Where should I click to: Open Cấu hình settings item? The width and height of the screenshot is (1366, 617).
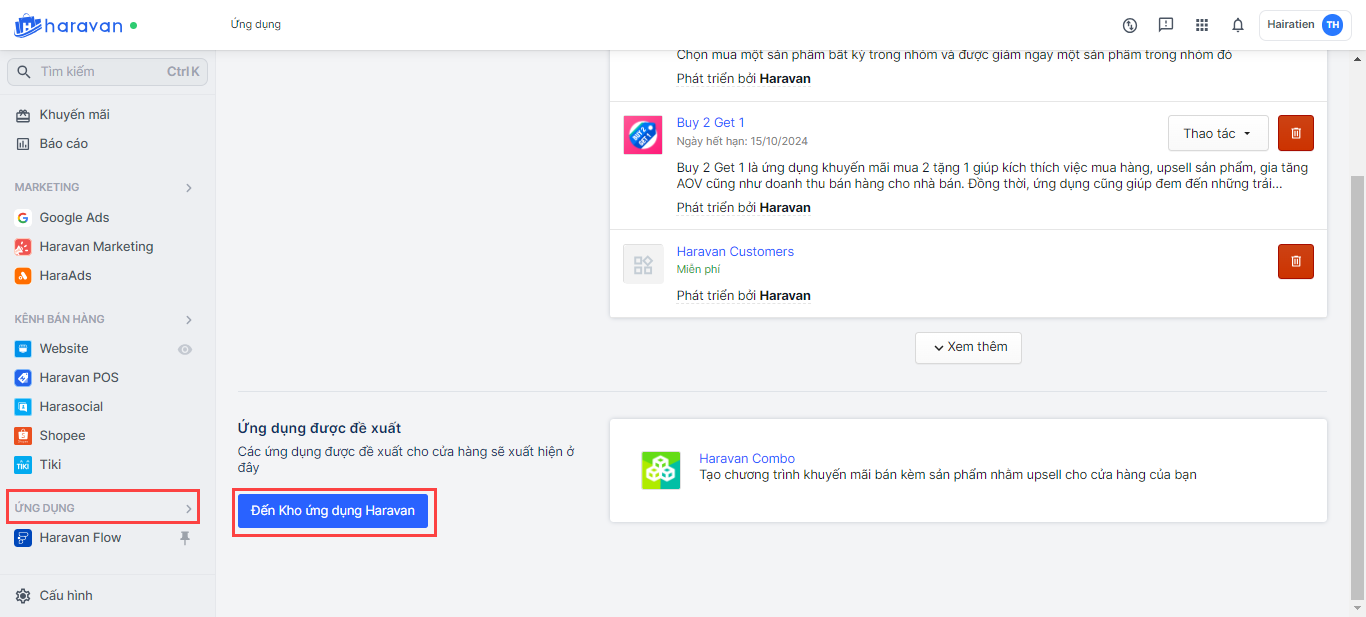(x=66, y=596)
